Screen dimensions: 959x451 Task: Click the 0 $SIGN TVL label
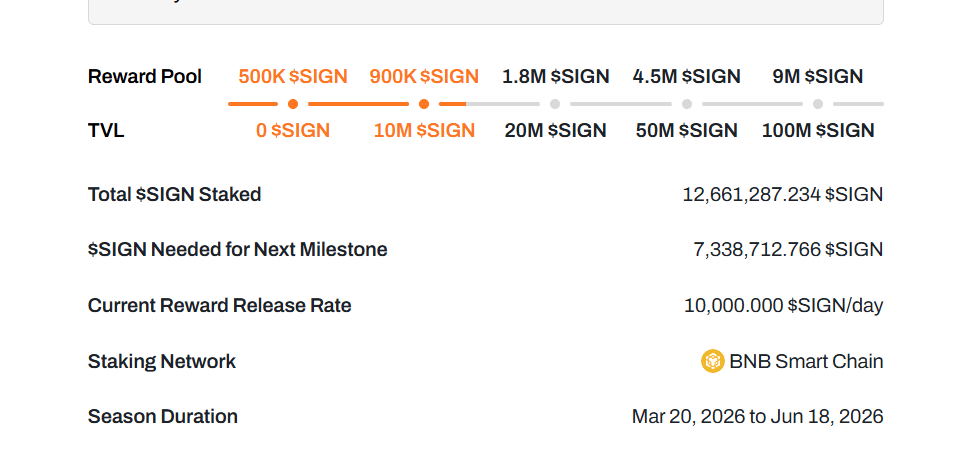point(293,130)
